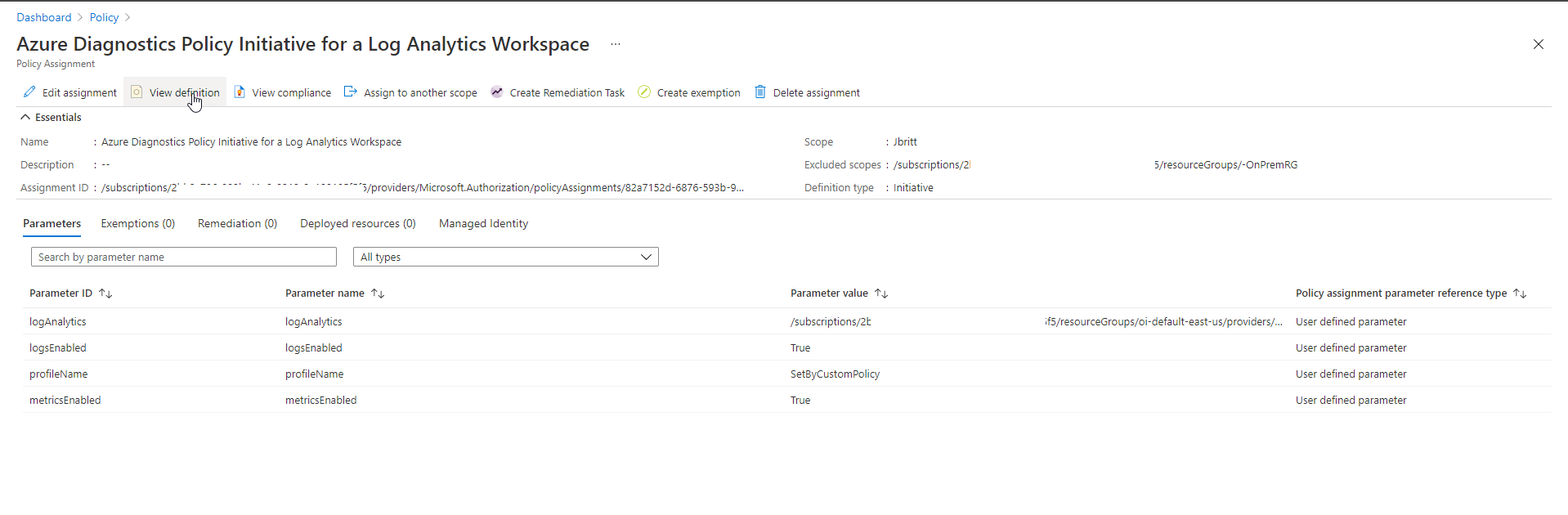Select logsEnabled in Parameter ID column
The width and height of the screenshot is (1568, 515).
point(58,347)
